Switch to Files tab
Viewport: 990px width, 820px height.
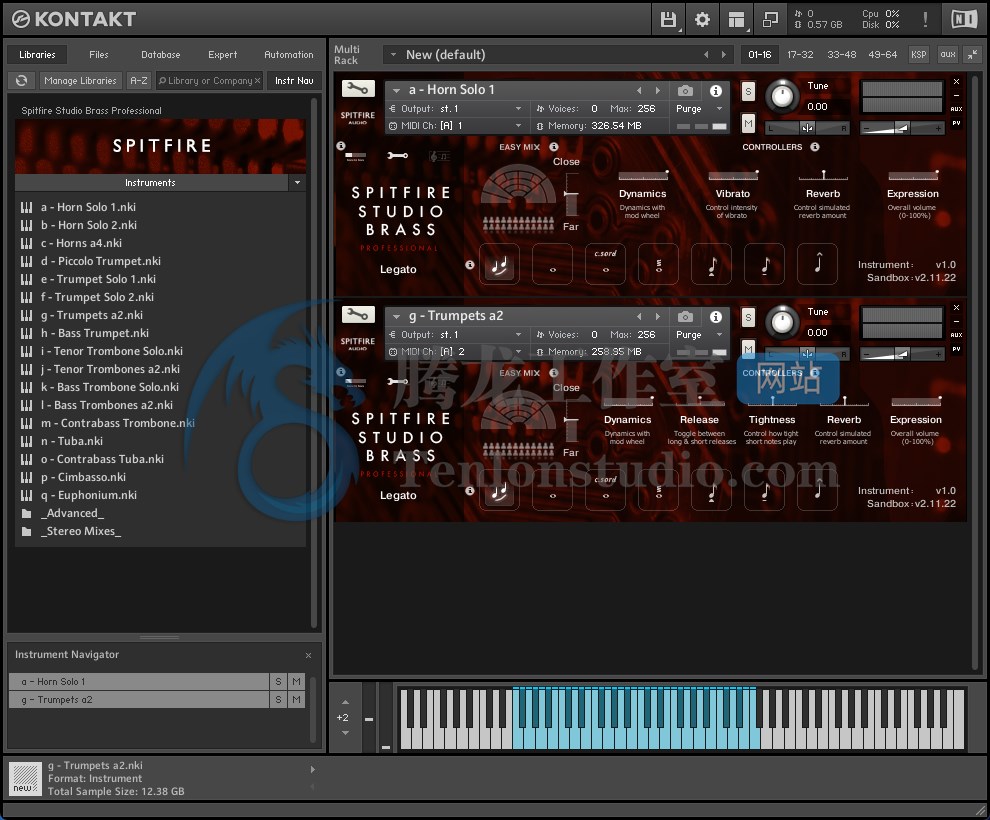(98, 55)
